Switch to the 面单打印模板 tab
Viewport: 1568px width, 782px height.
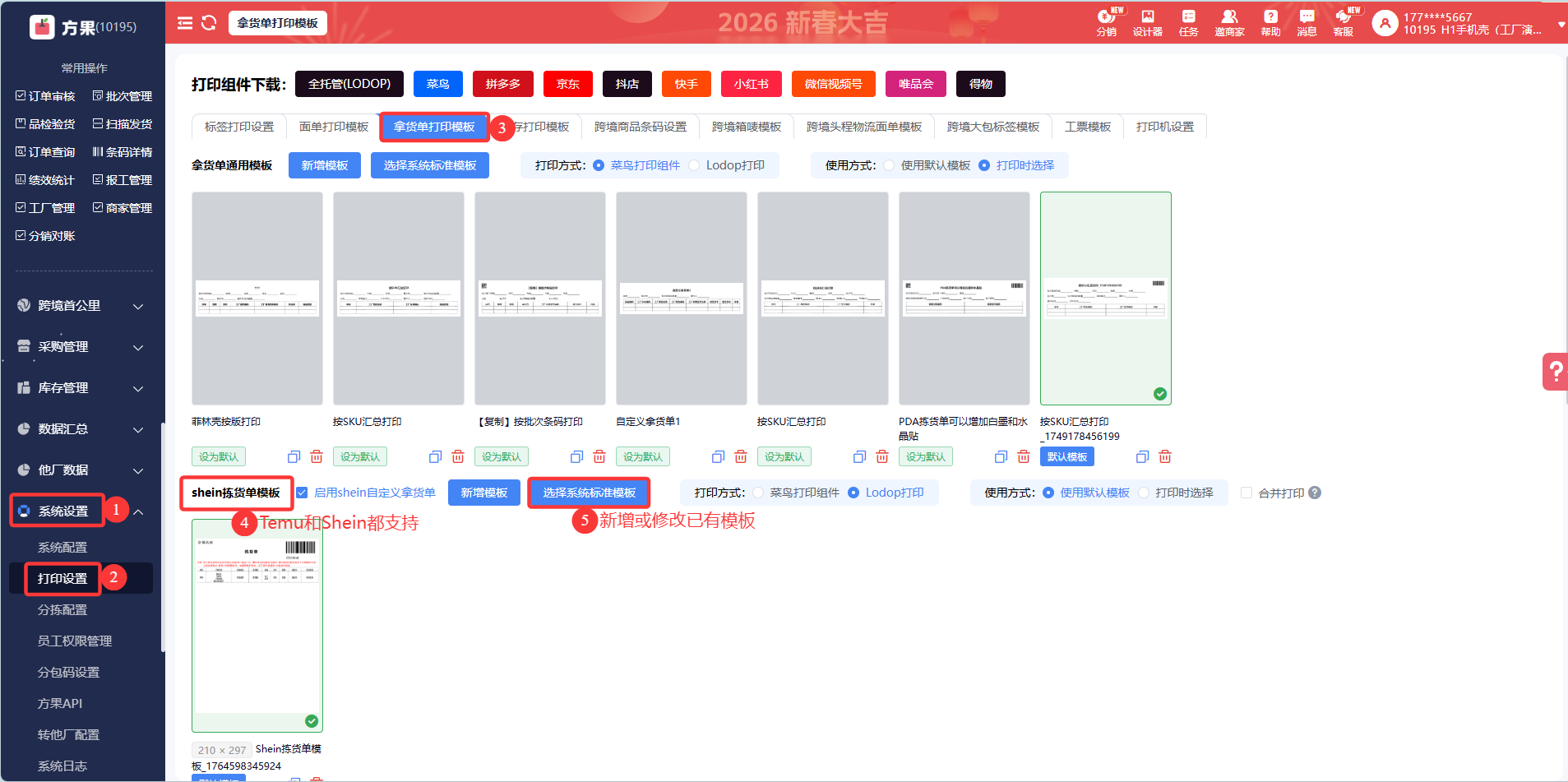click(x=334, y=127)
